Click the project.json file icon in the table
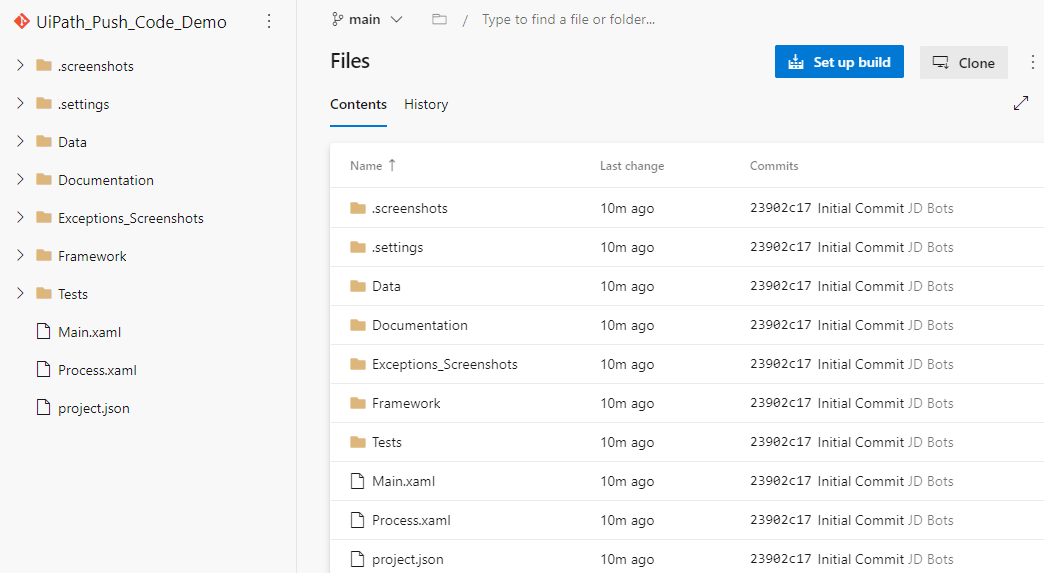This screenshot has height=573, width=1044. 358,559
